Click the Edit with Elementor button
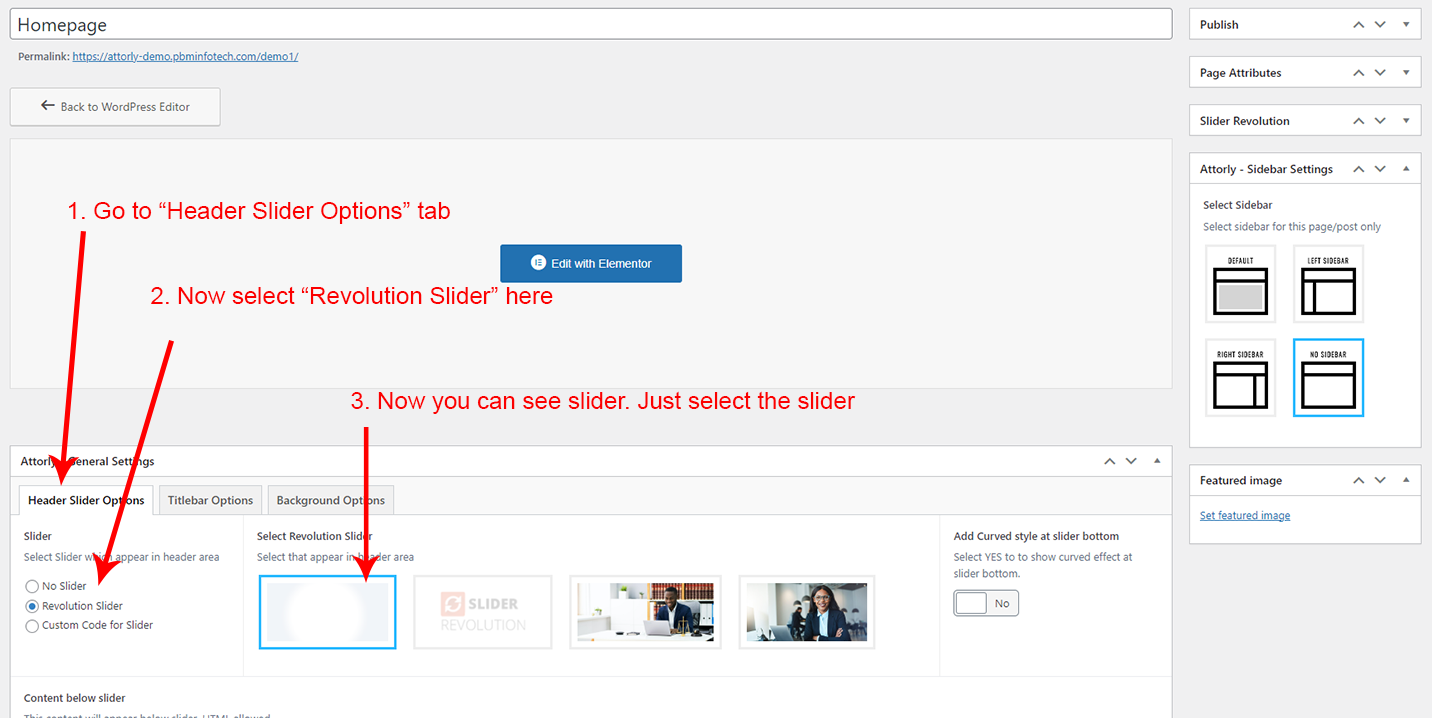This screenshot has width=1432, height=718. tap(591, 263)
